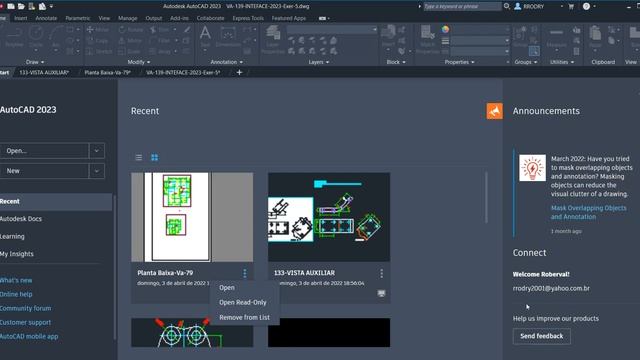
Task: Expand the New dropdown arrow
Action: pyautogui.click(x=96, y=171)
